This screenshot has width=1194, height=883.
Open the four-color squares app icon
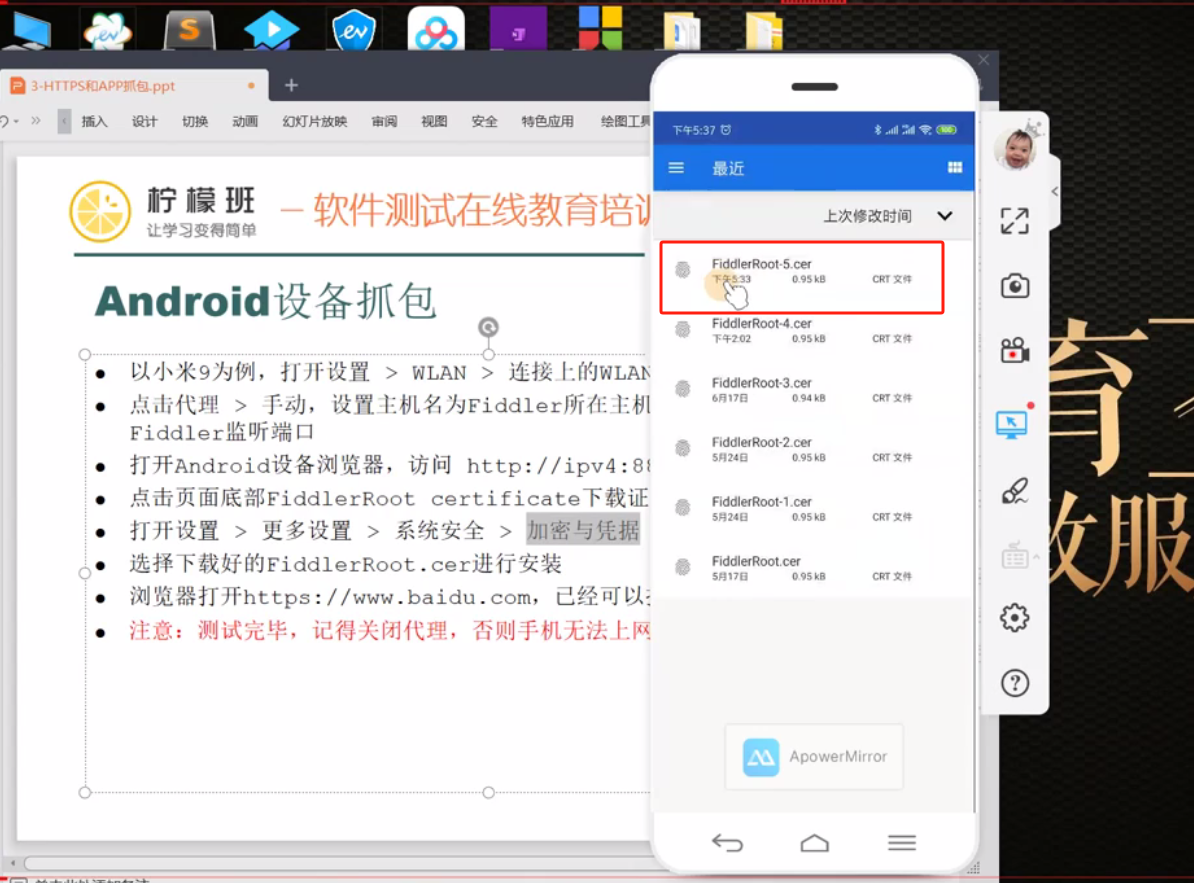[x=600, y=27]
